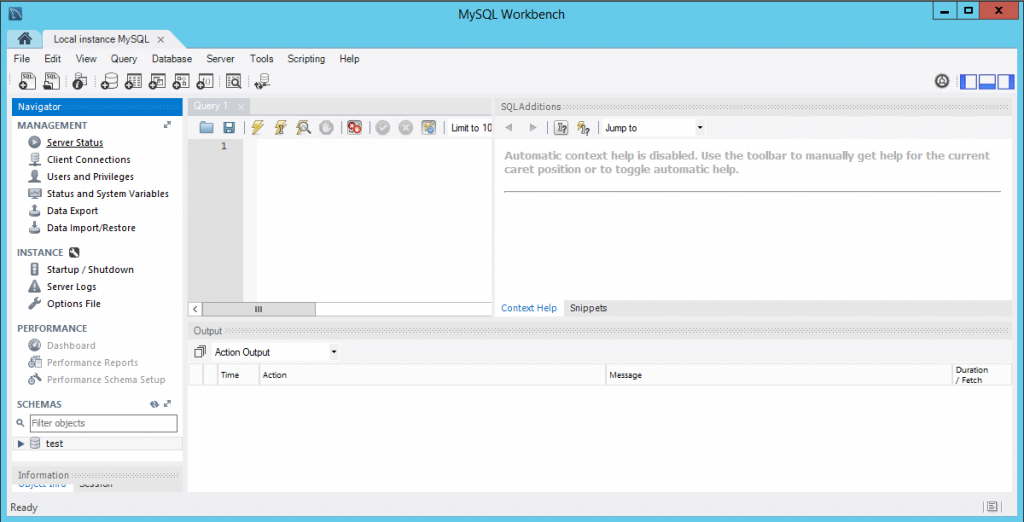The width and height of the screenshot is (1024, 522).
Task: Close the Local instance MySQL tab
Action: click(161, 40)
